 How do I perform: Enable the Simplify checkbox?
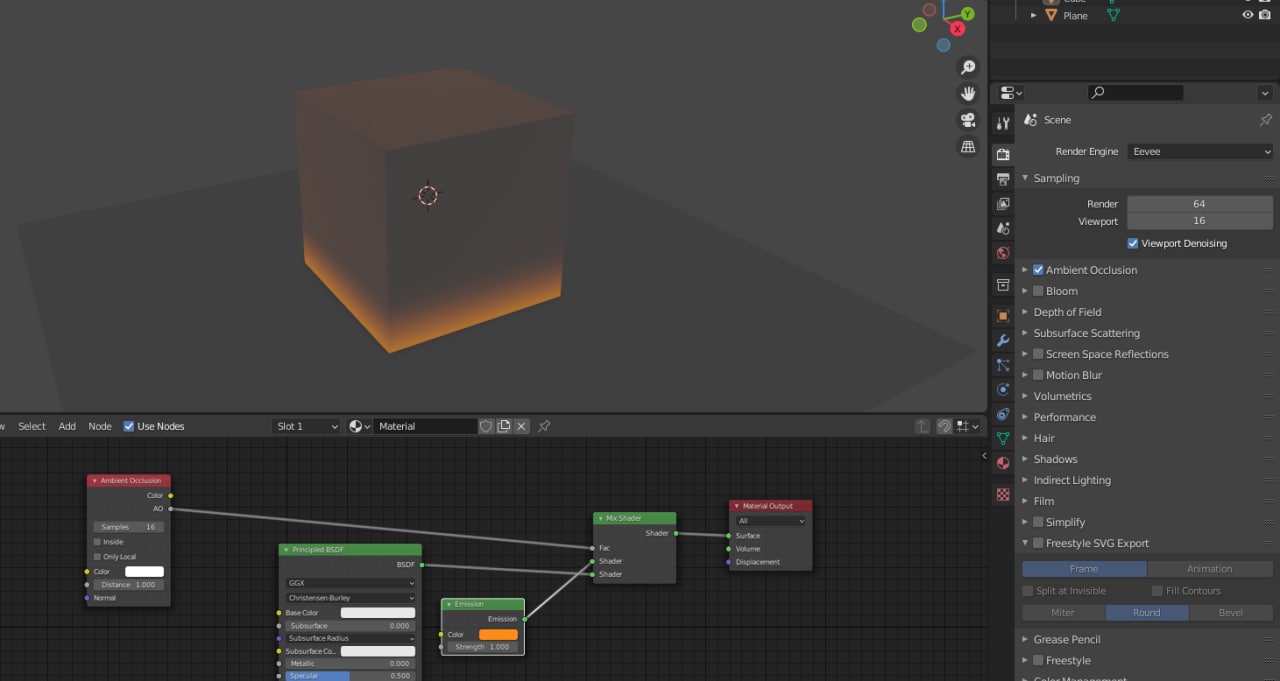click(1038, 522)
